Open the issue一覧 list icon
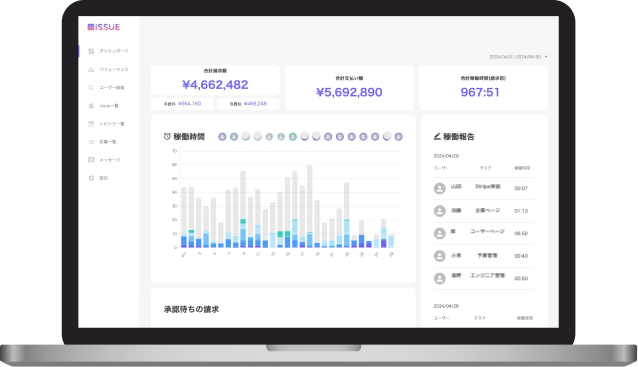 click(x=91, y=106)
